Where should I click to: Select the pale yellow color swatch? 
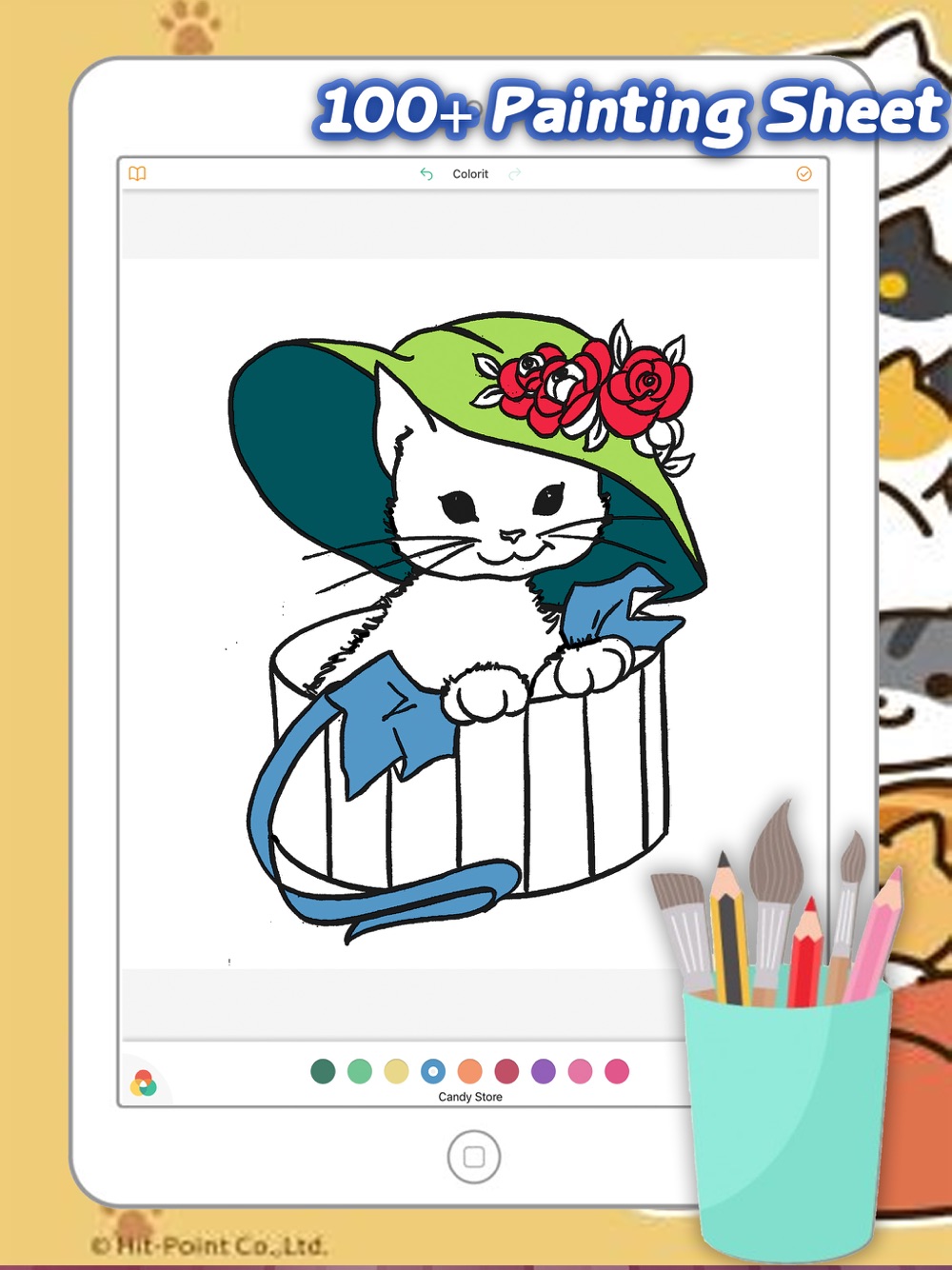pos(396,1071)
